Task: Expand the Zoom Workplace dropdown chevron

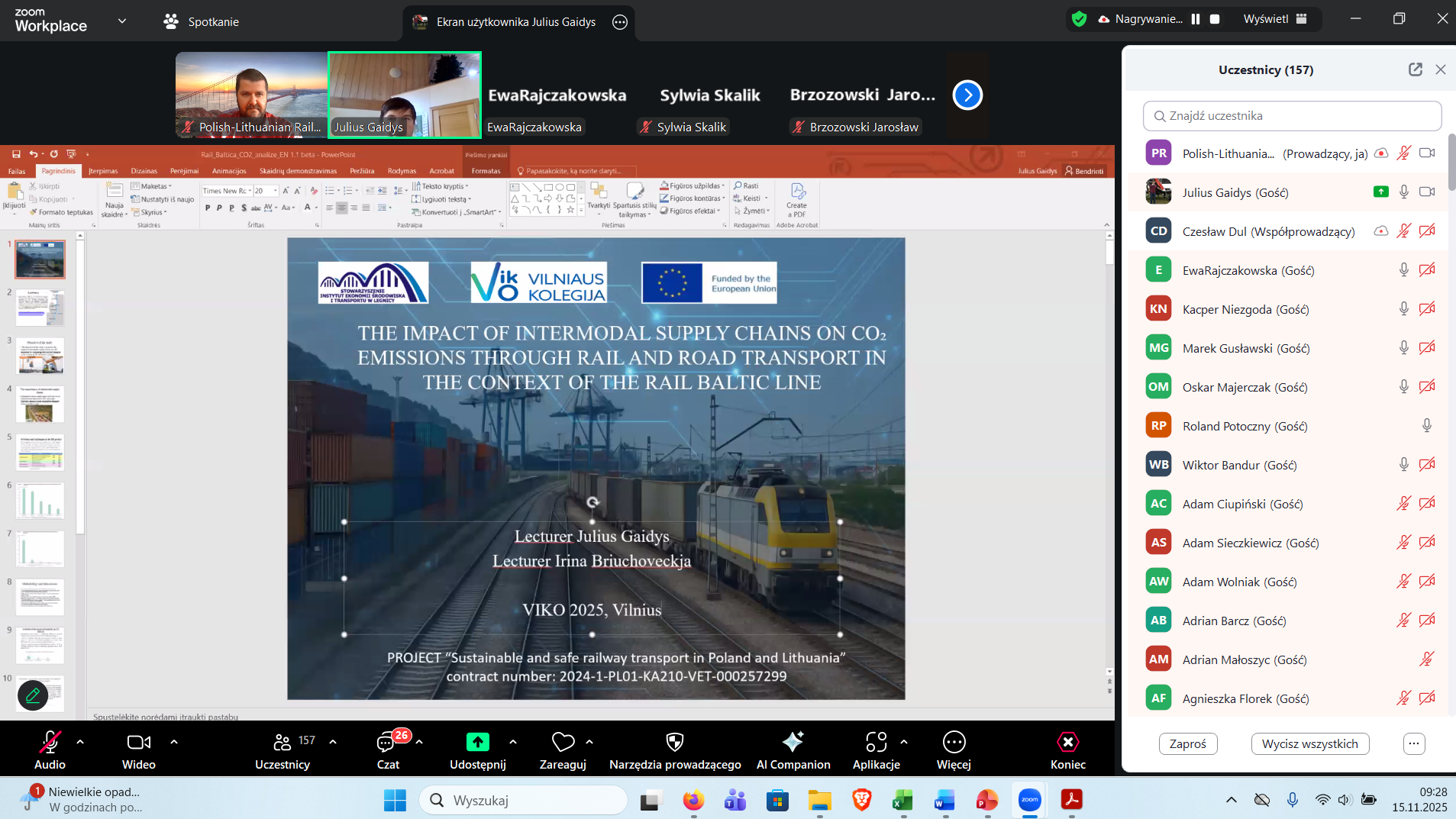Action: [122, 21]
